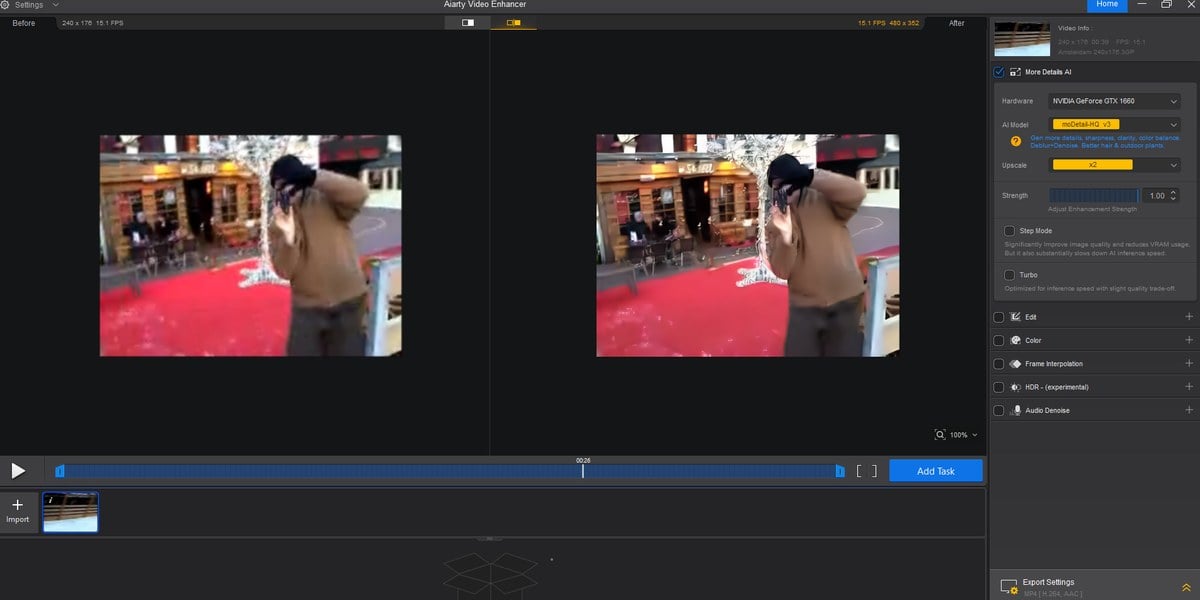Open the Settings gear menu

tap(5, 5)
